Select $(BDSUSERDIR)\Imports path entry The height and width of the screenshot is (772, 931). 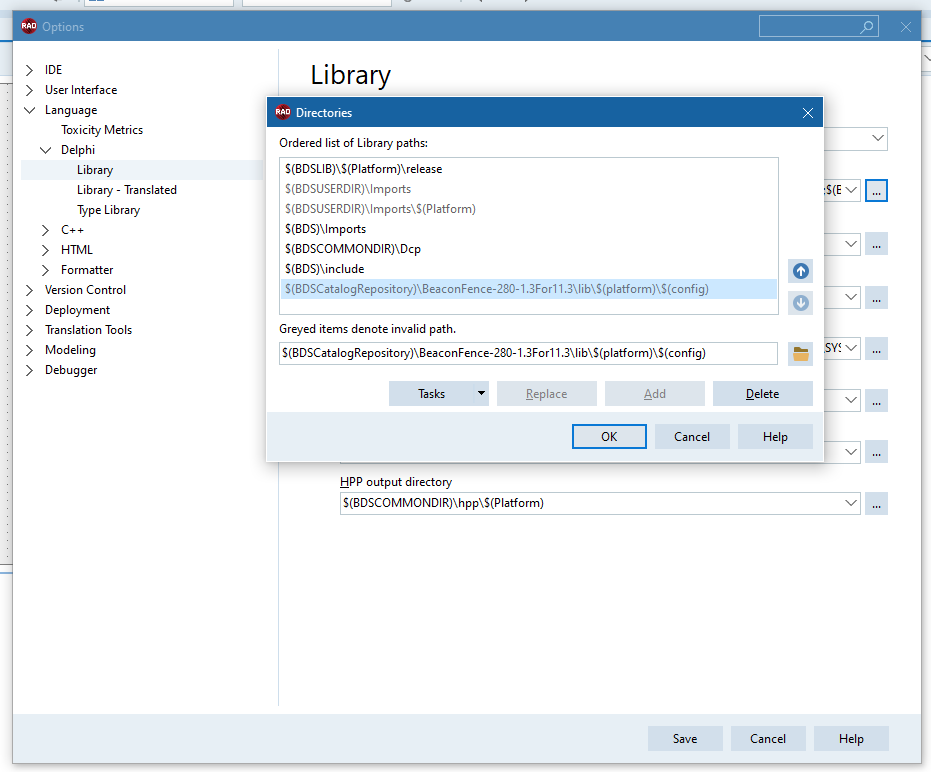tap(528, 189)
